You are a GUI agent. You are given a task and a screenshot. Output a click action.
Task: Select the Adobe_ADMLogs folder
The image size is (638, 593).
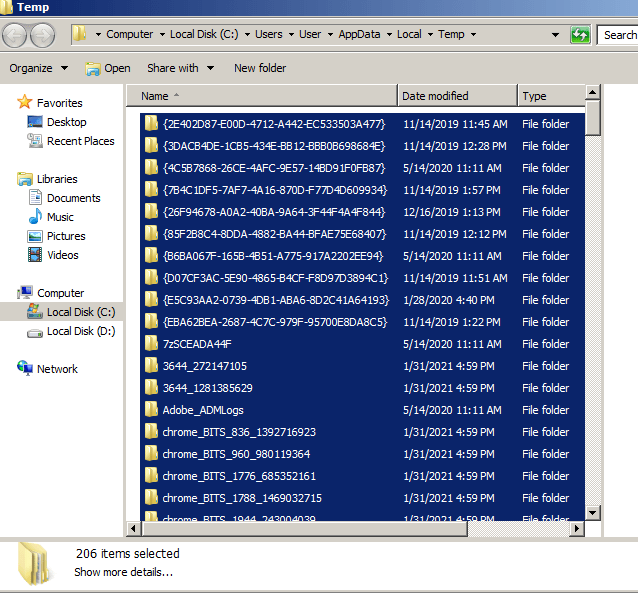click(203, 410)
